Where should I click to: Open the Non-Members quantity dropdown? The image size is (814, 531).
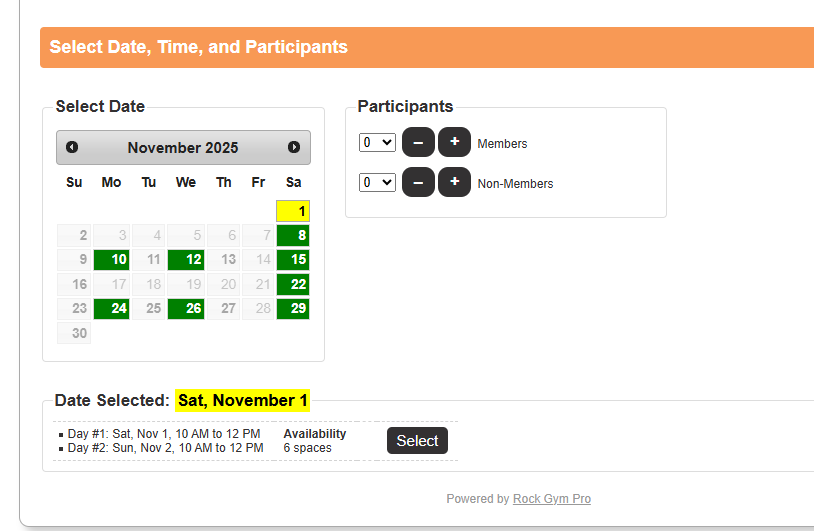click(x=378, y=183)
